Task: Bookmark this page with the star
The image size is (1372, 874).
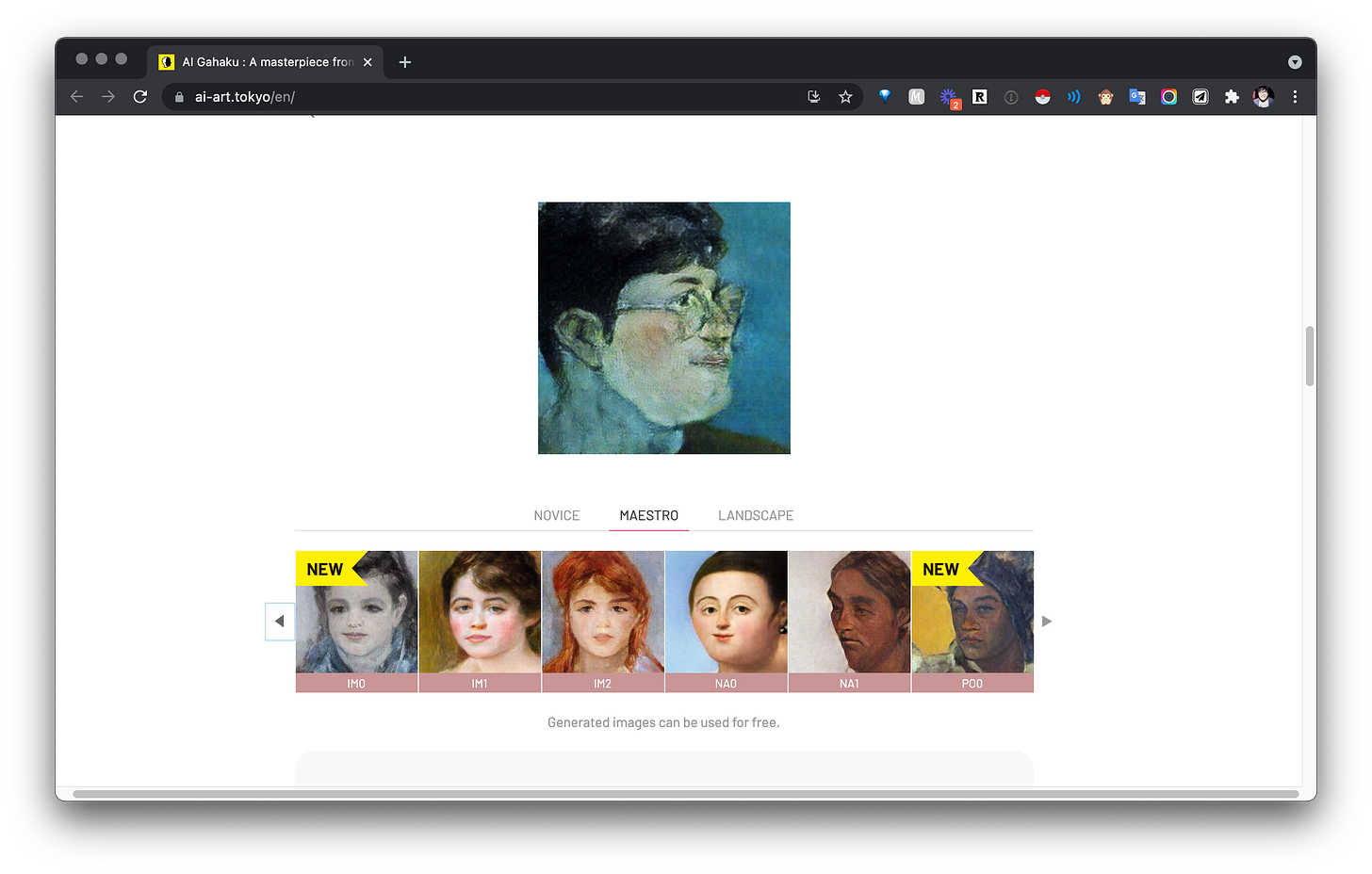Action: pyautogui.click(x=845, y=97)
